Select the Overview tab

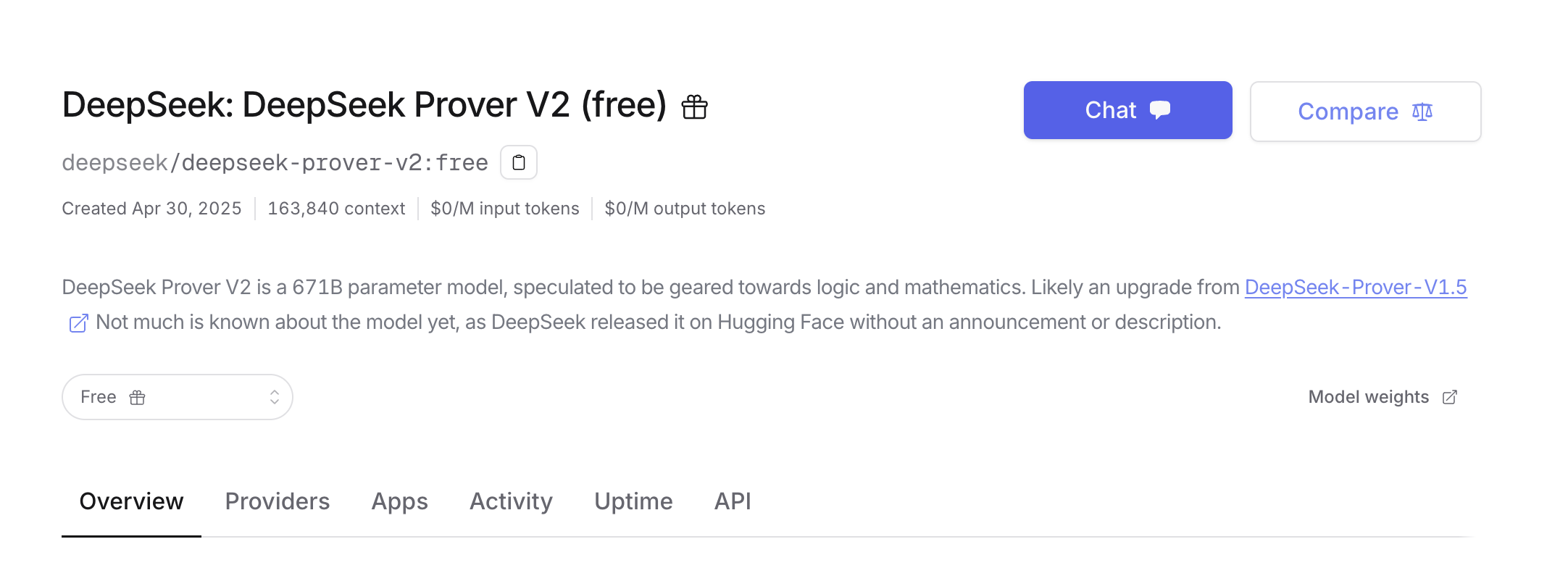(132, 501)
